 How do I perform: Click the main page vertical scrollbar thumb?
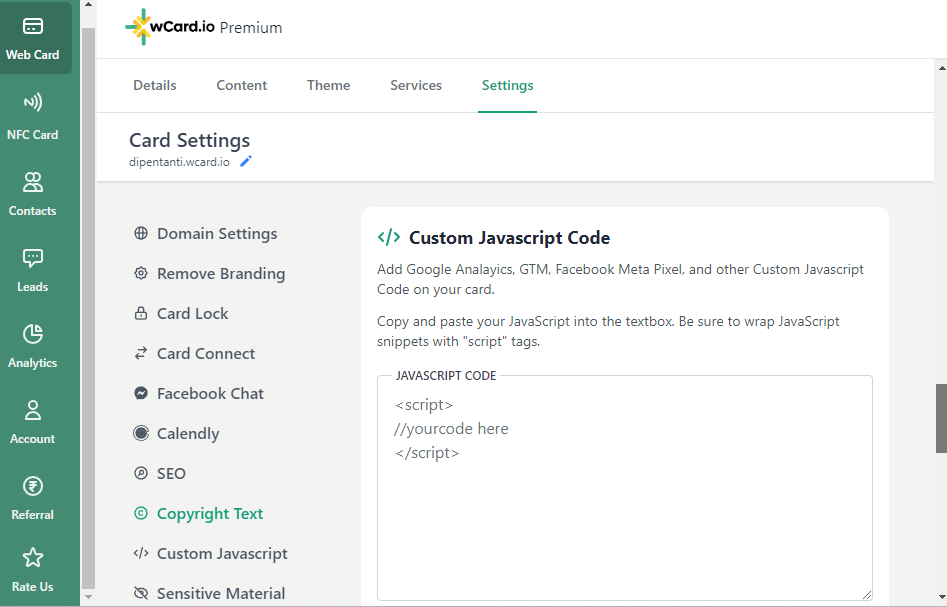click(941, 419)
